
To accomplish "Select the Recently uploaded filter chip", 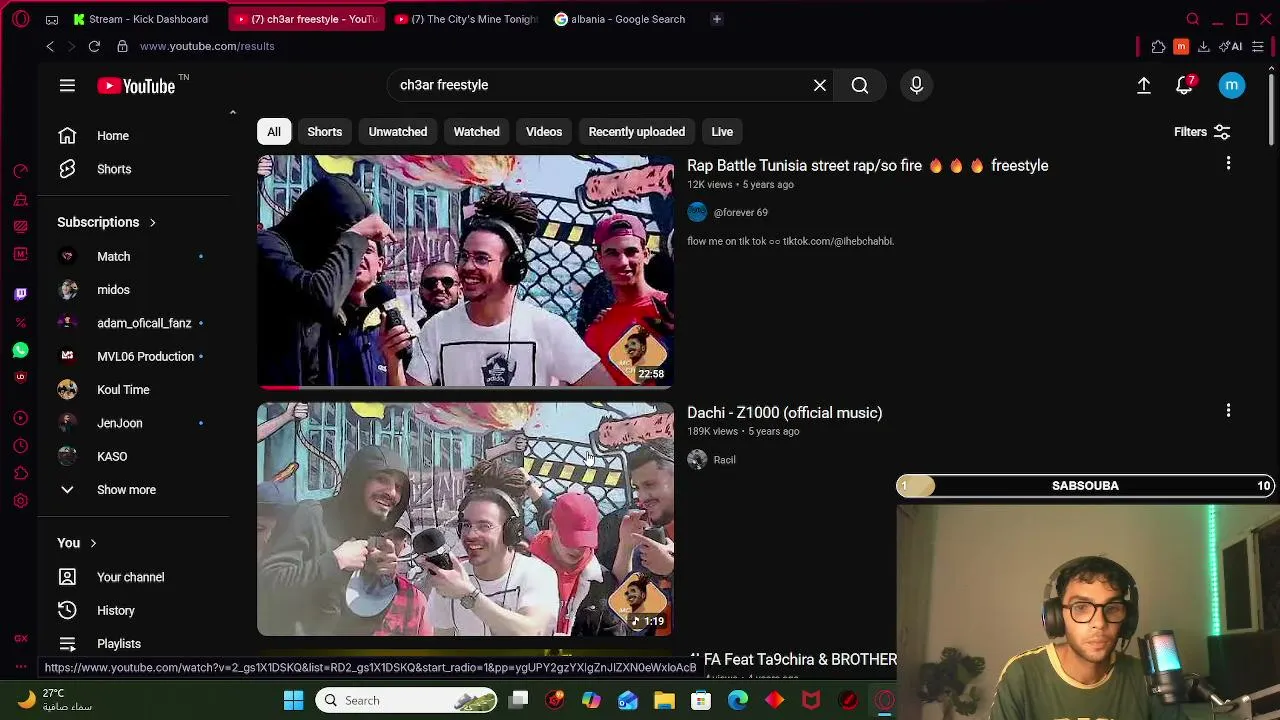I will 637,132.
